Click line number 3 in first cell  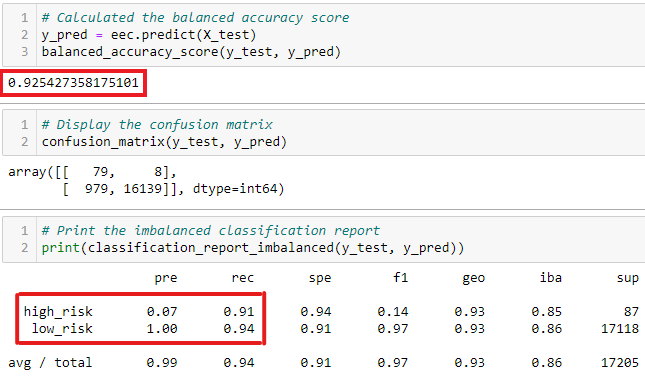tap(25, 52)
